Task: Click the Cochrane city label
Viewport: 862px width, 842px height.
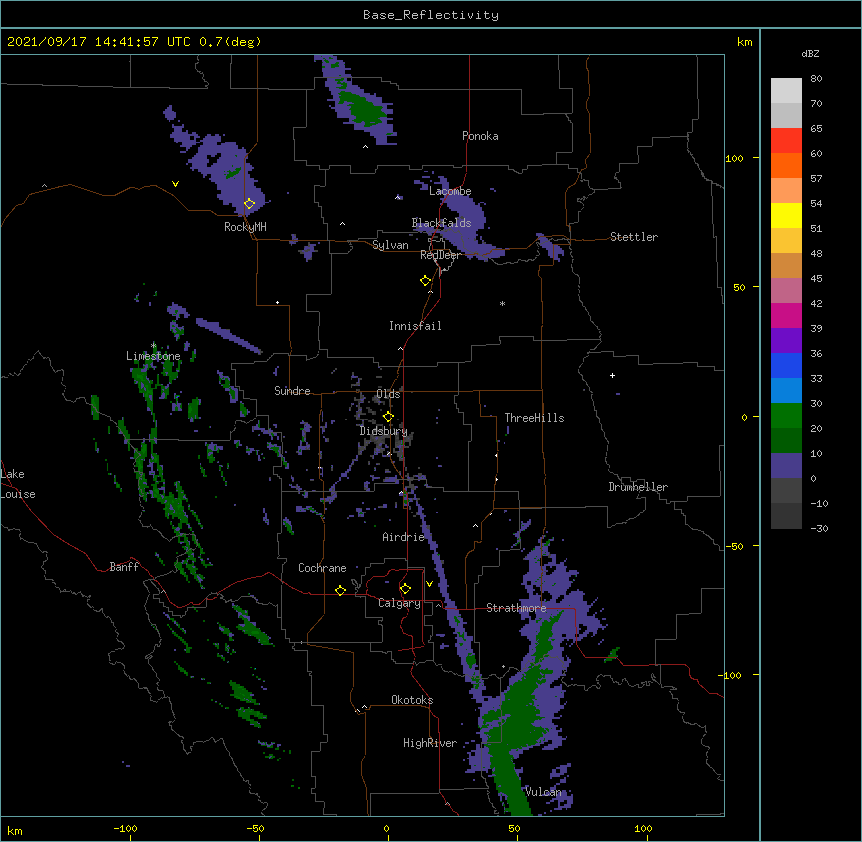Action: tap(322, 568)
